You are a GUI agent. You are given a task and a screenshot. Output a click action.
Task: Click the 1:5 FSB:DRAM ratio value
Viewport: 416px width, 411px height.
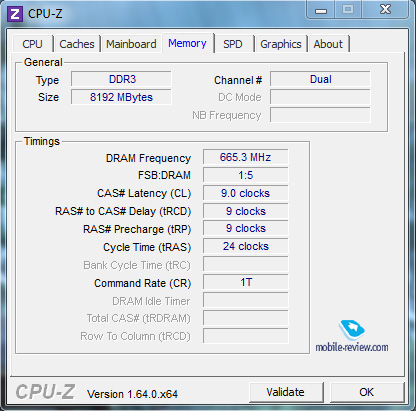[x=246, y=175]
